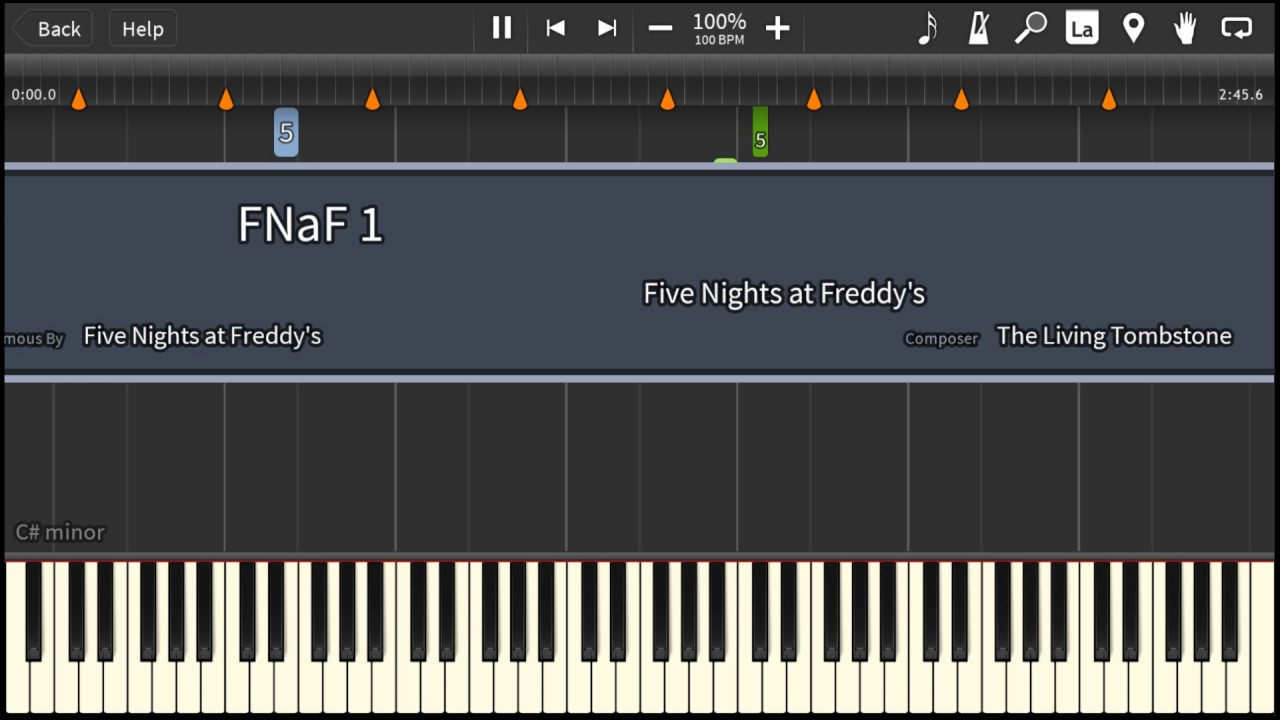This screenshot has width=1280, height=720.
Task: Click the green falling note labeled 5
Action: pos(760,132)
